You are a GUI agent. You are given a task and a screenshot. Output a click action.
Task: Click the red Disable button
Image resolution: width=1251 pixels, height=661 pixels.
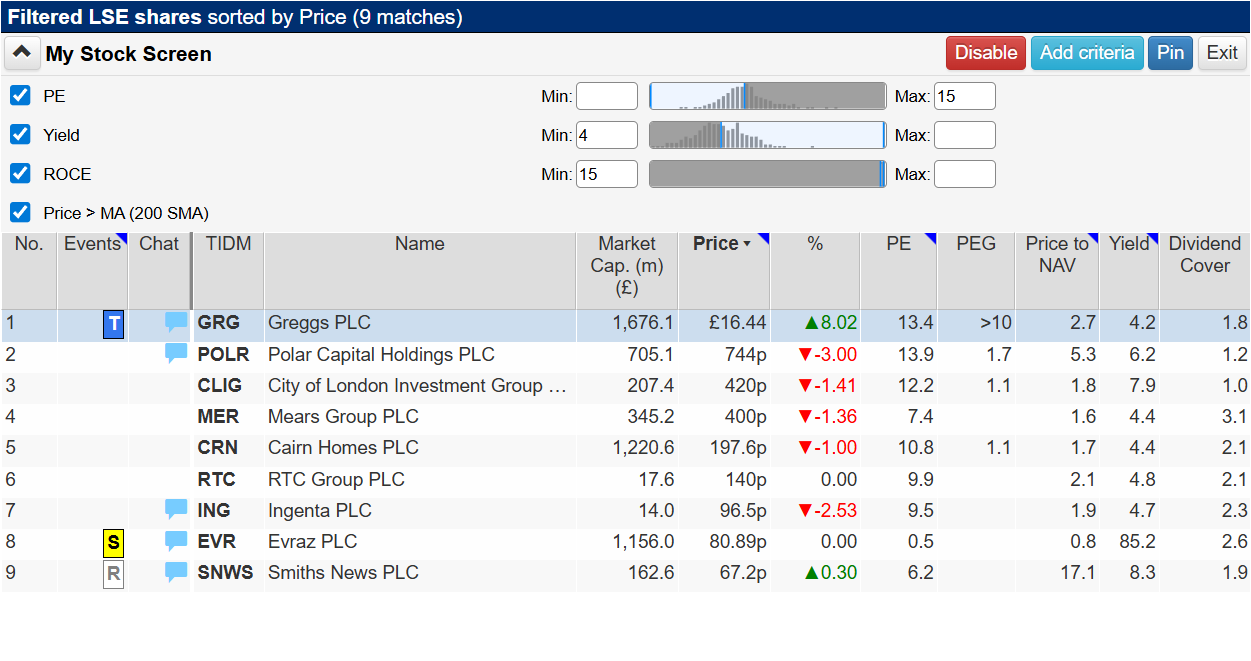[x=986, y=53]
